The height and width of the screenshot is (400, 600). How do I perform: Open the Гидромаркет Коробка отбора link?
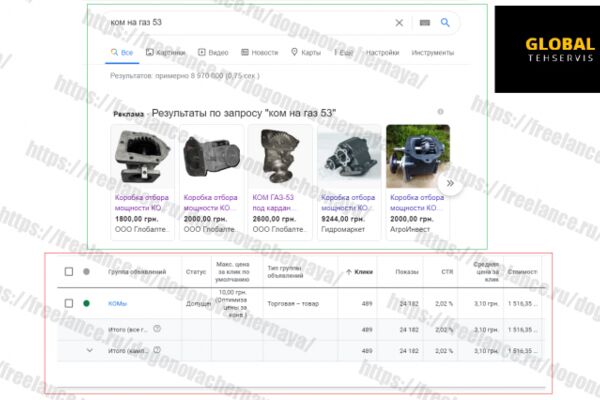click(348, 202)
